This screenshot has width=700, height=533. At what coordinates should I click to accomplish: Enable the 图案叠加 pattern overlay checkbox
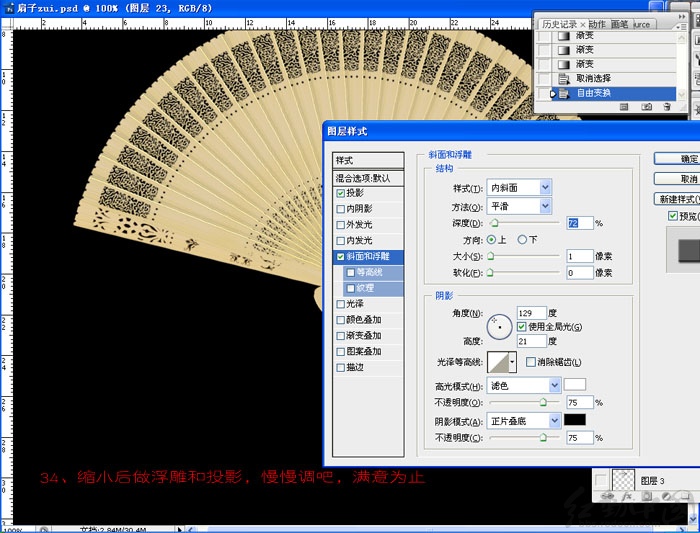click(x=341, y=352)
